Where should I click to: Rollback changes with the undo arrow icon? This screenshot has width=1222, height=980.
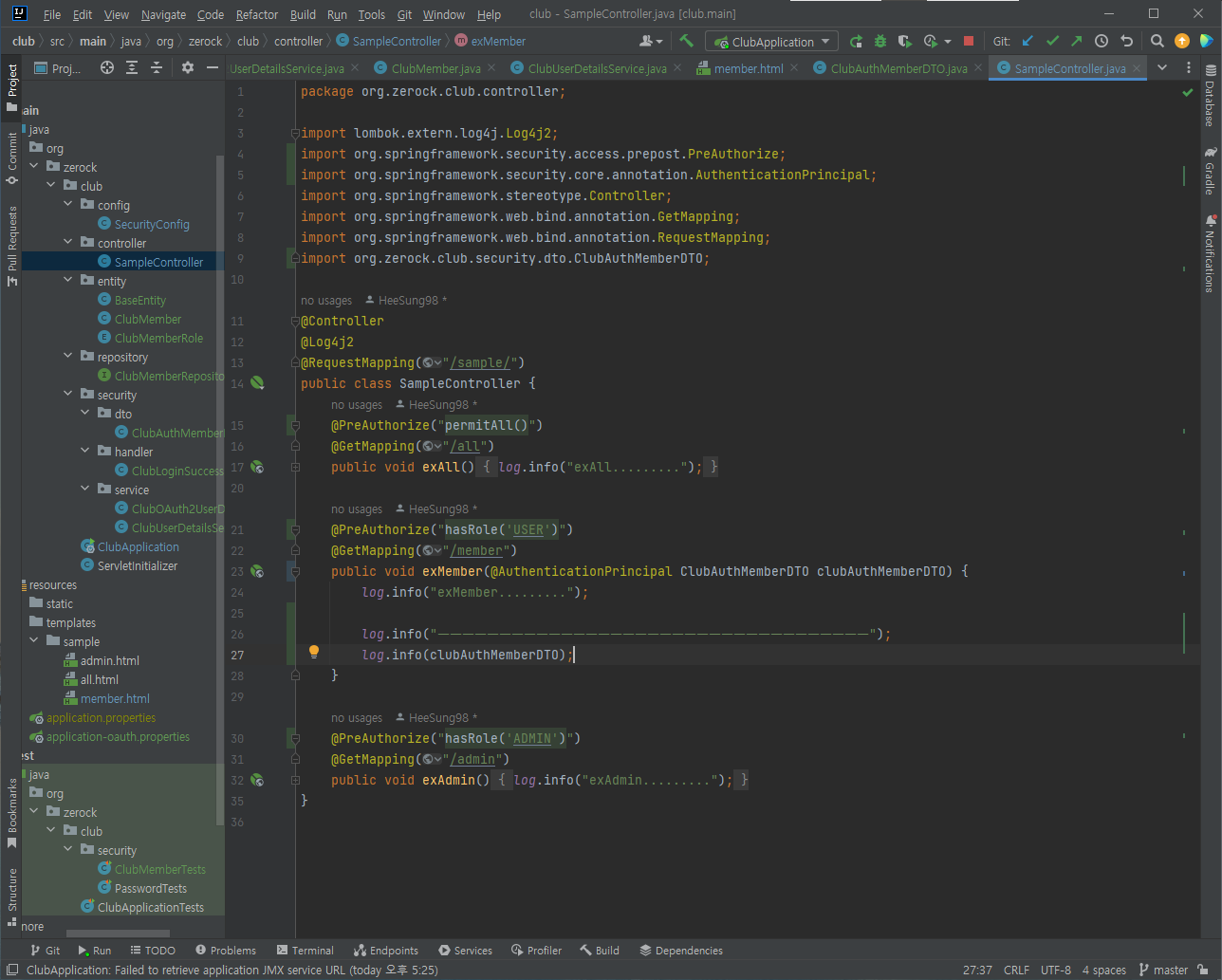pyautogui.click(x=1126, y=41)
